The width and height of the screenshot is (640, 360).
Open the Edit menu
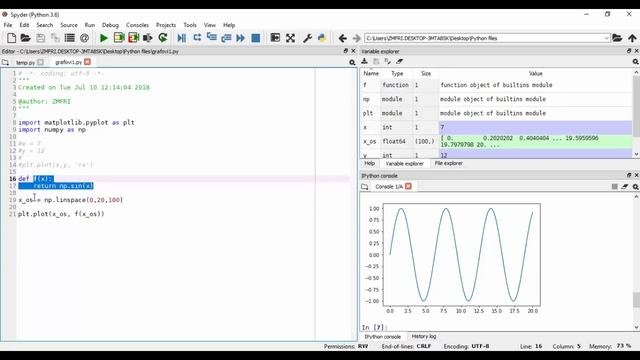24,25
